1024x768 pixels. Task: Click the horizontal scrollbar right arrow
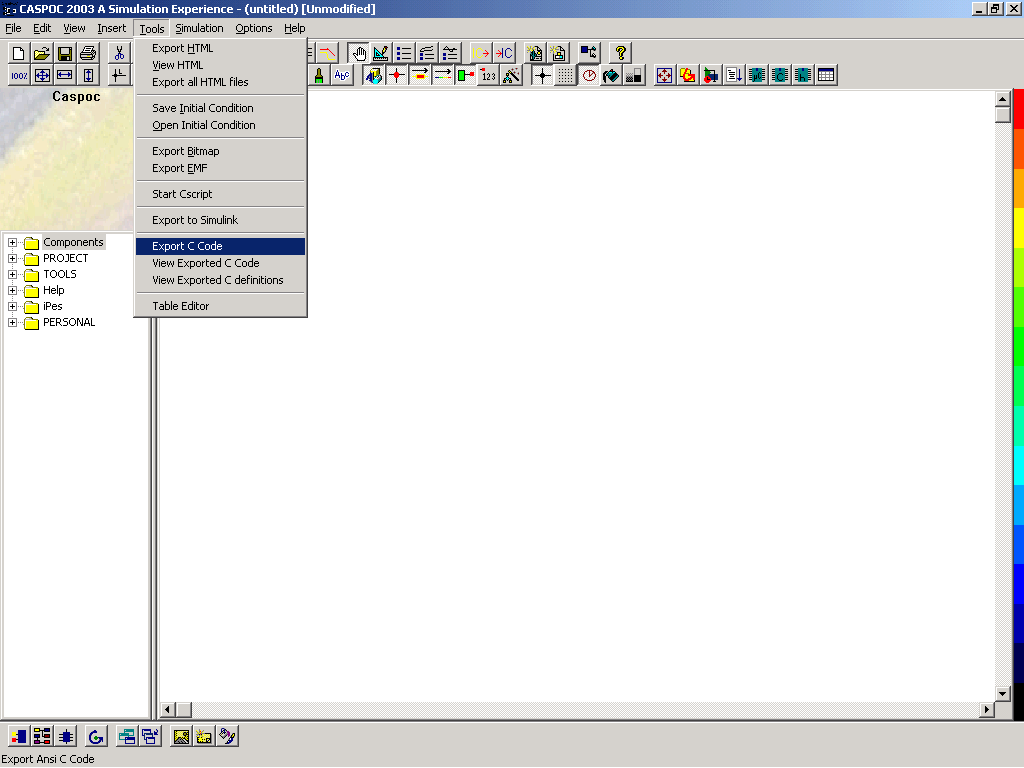(987, 710)
